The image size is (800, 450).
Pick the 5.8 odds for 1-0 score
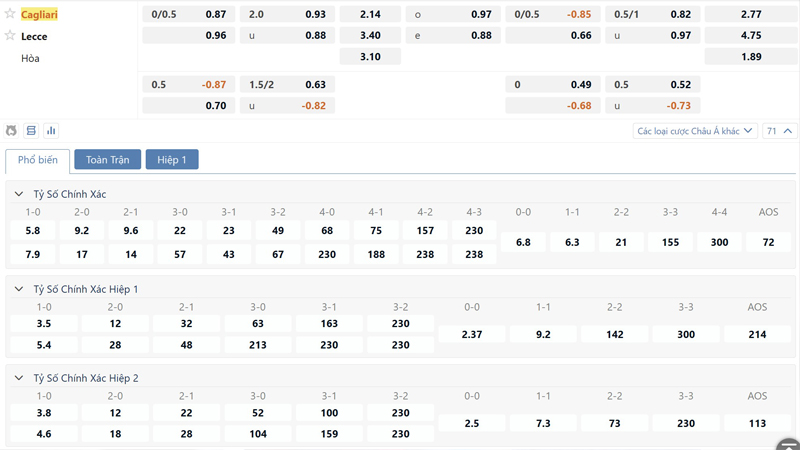(x=33, y=230)
